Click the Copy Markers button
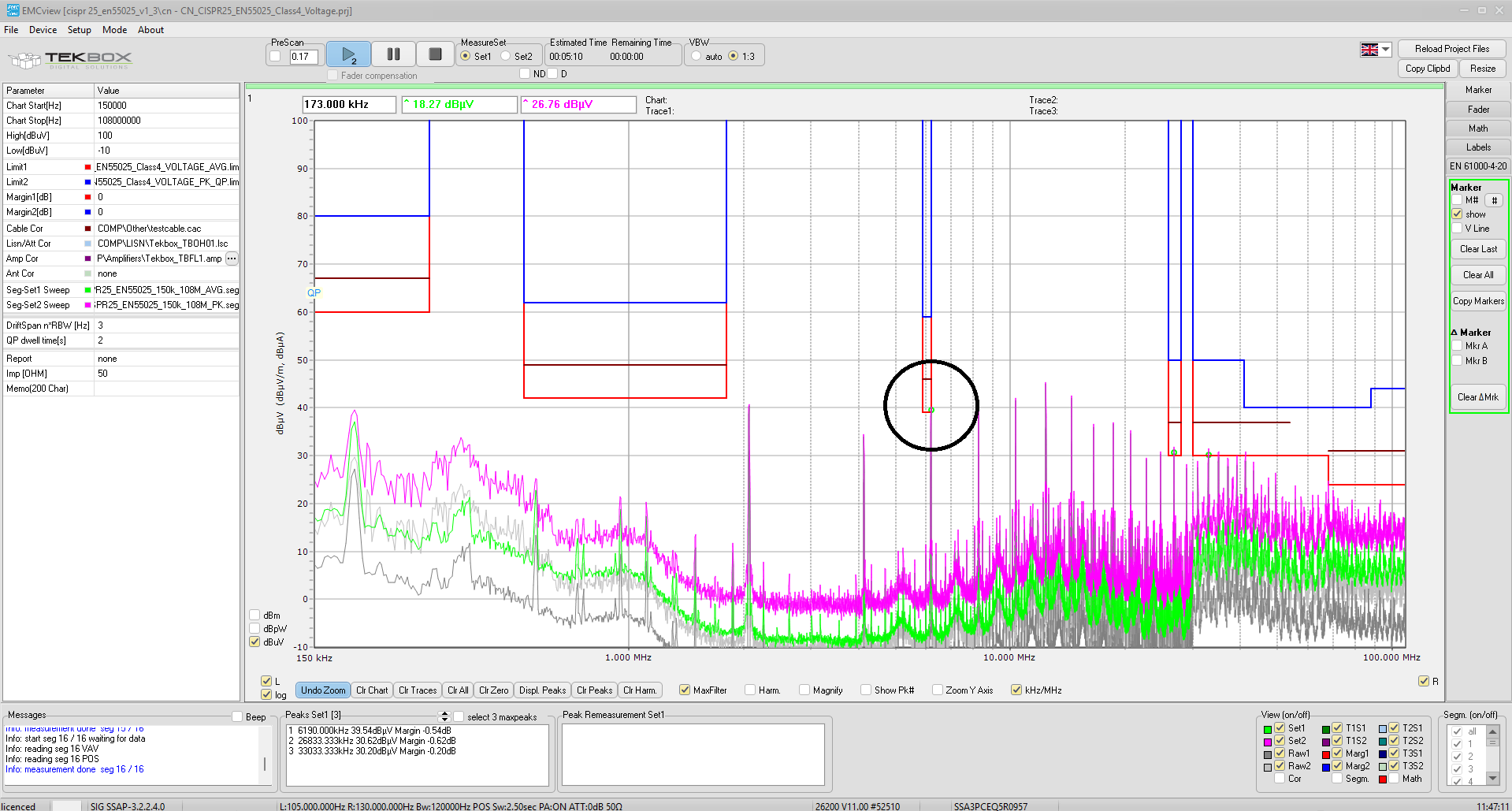 1478,301
